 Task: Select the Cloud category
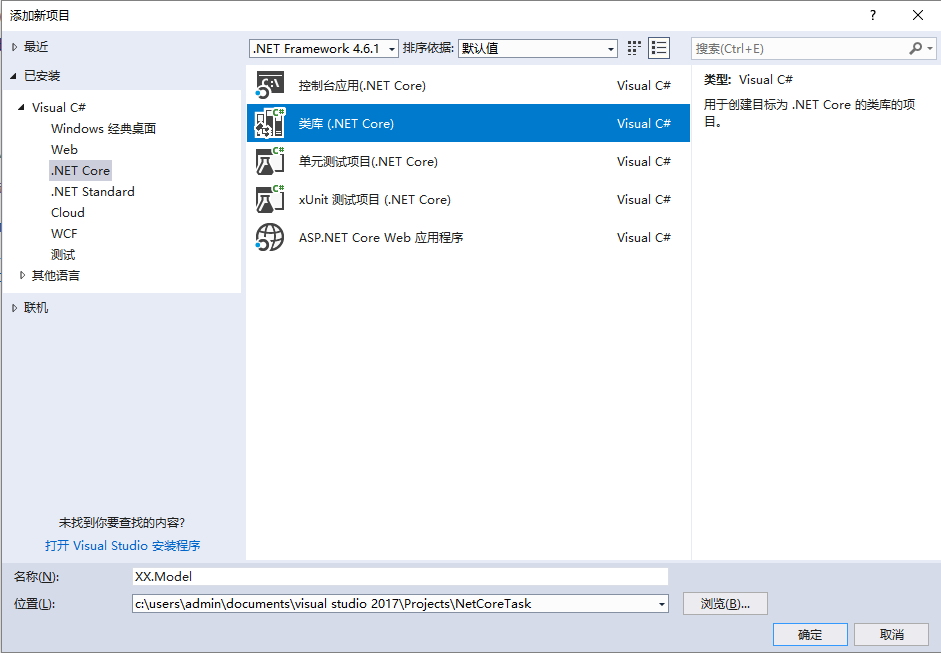click(68, 212)
